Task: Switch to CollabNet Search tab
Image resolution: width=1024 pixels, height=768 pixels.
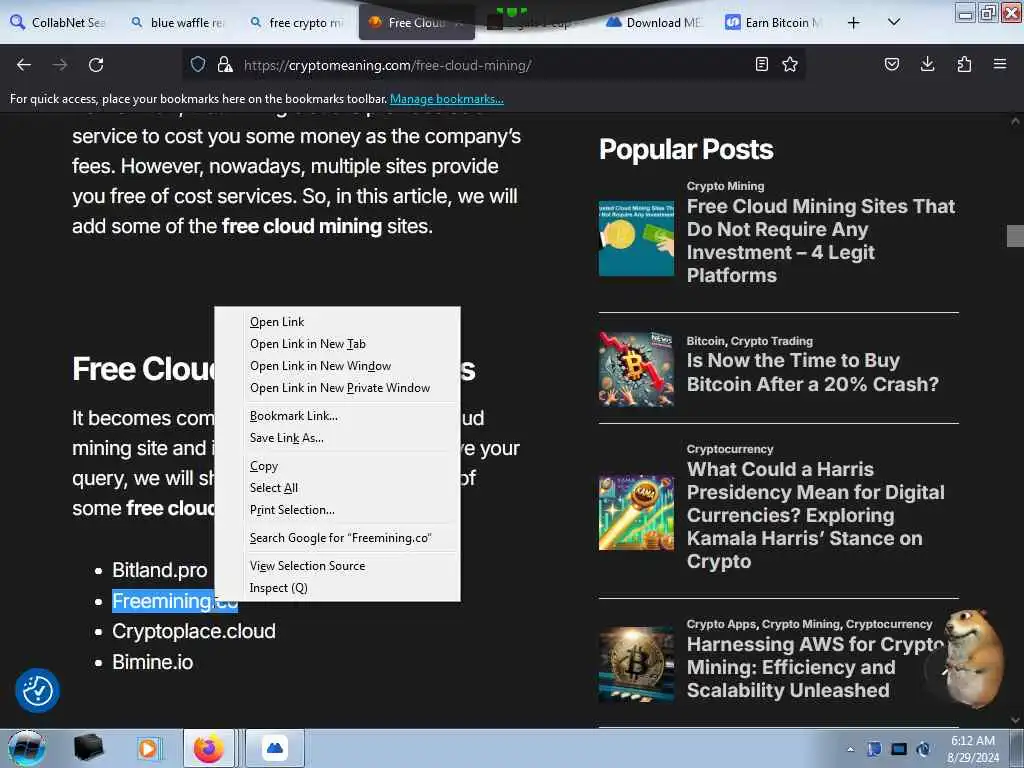Action: 58,23
